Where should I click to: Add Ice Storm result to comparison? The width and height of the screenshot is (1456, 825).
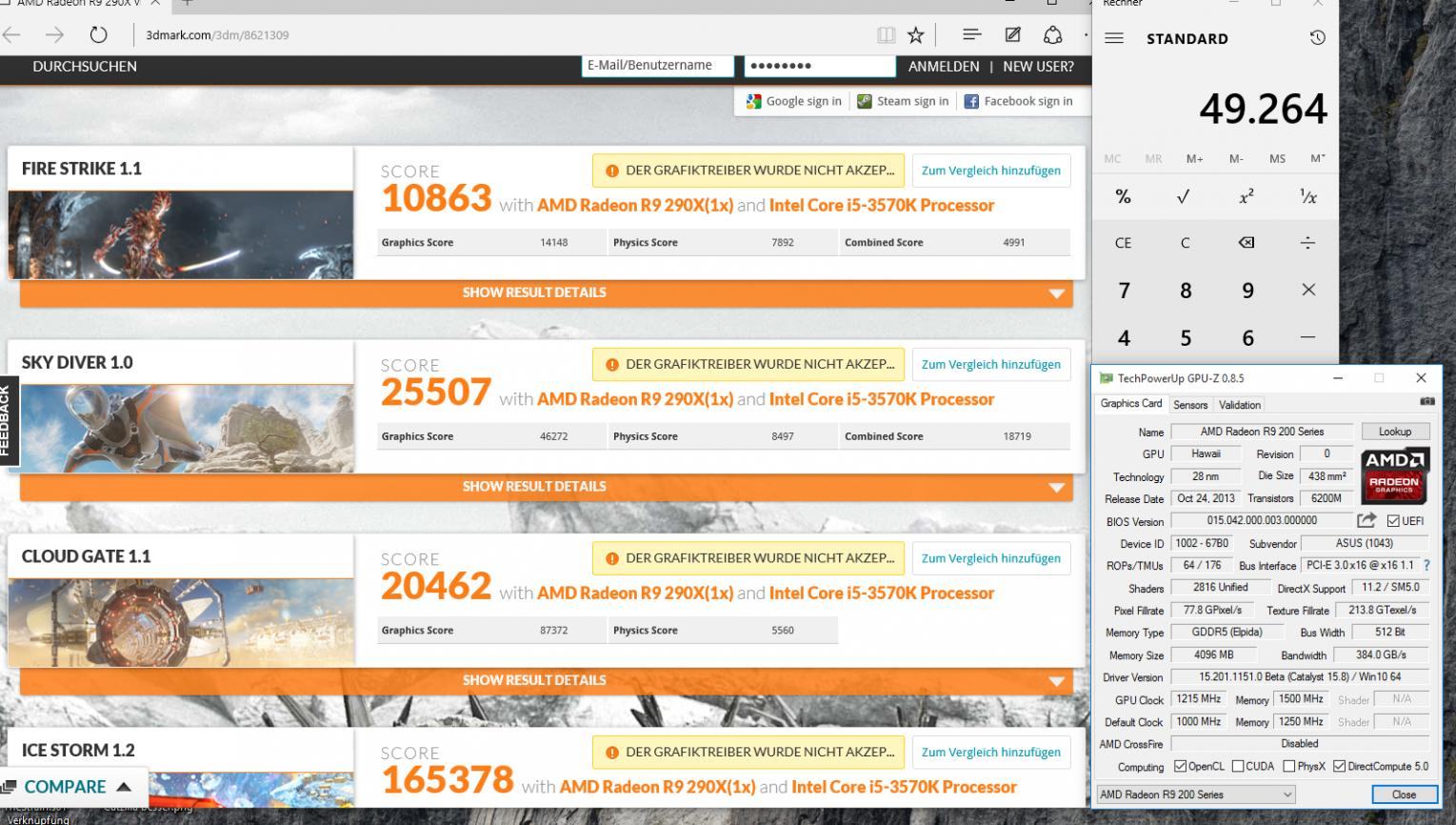tap(990, 752)
